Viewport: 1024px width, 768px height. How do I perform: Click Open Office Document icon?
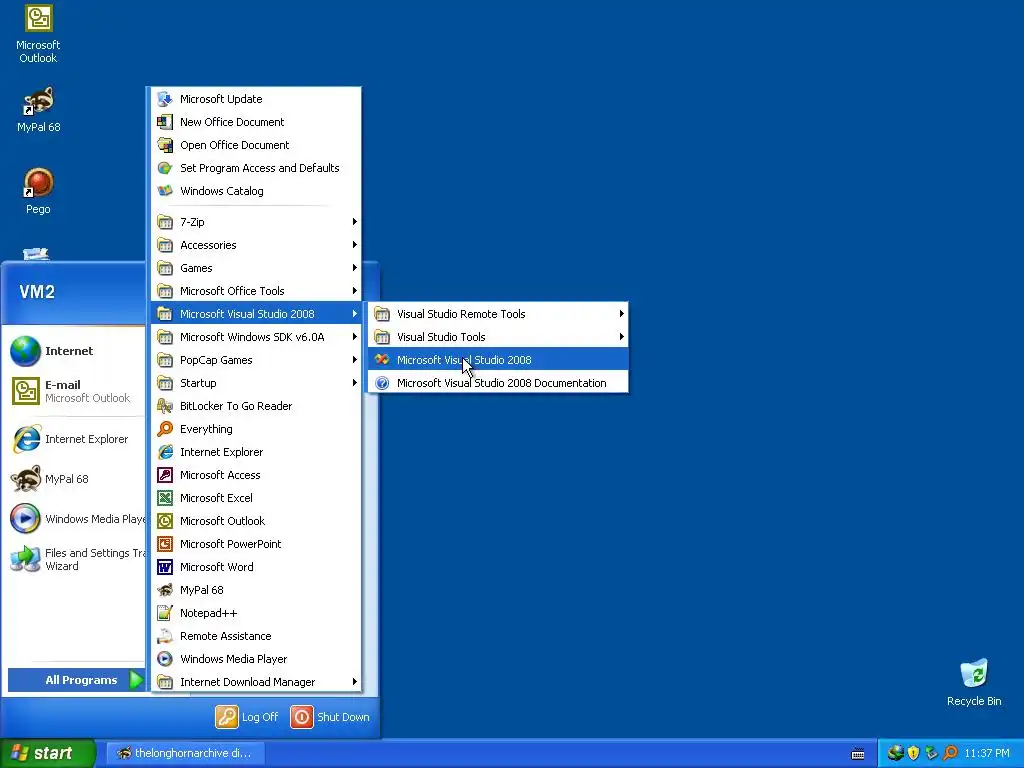[165, 145]
